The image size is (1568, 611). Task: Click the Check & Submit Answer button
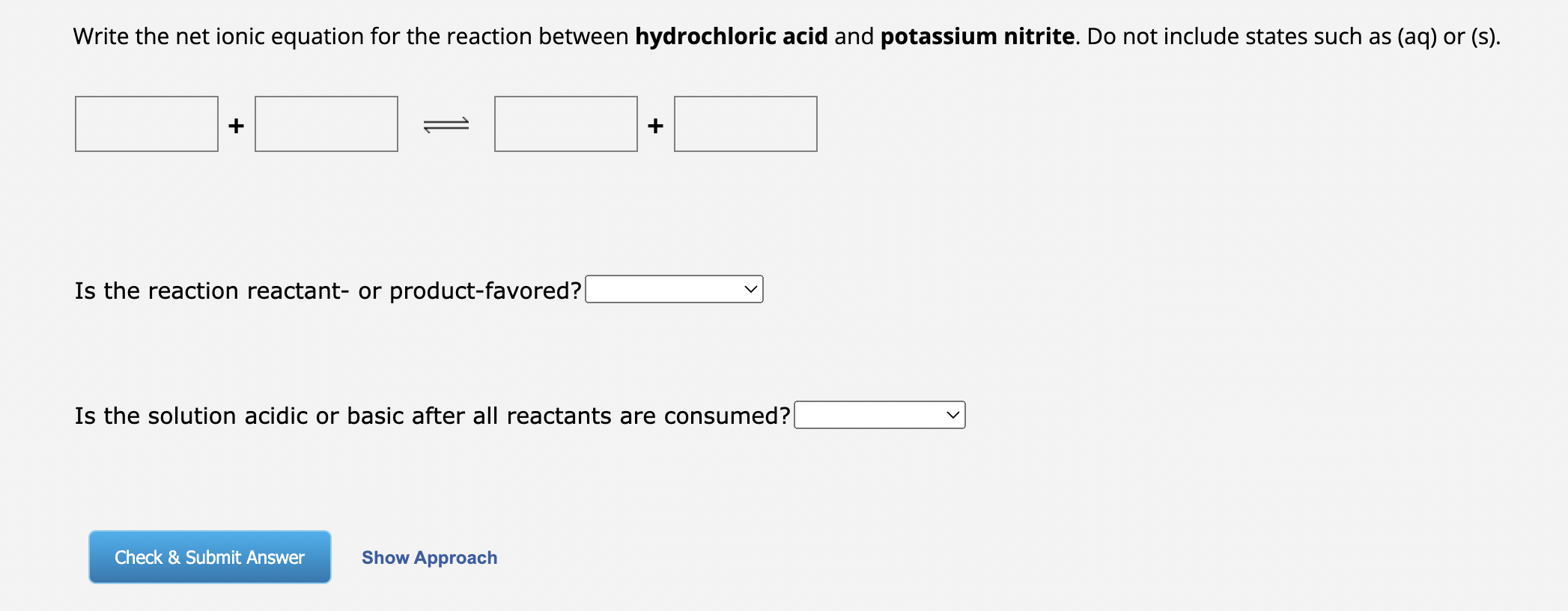coord(209,556)
